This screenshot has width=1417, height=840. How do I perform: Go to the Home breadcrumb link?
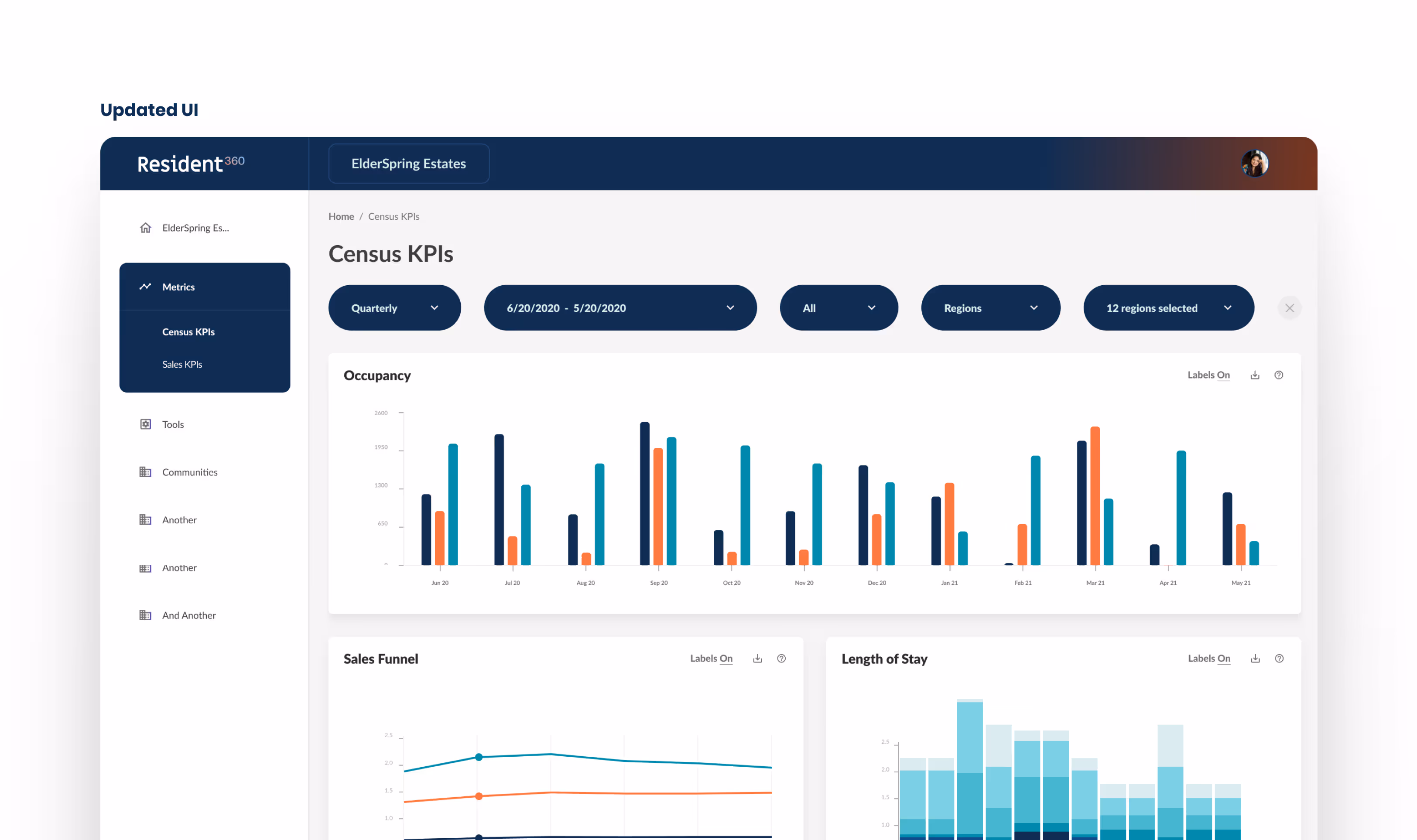tap(341, 217)
